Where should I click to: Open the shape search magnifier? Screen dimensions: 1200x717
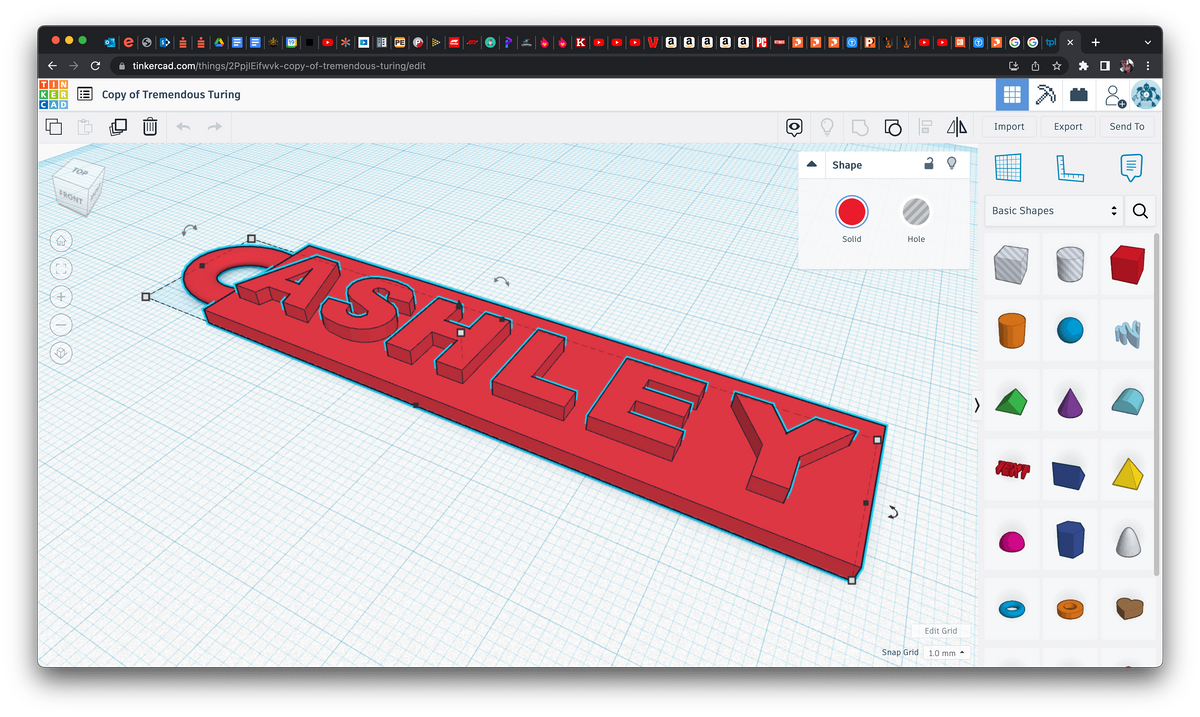click(x=1140, y=211)
